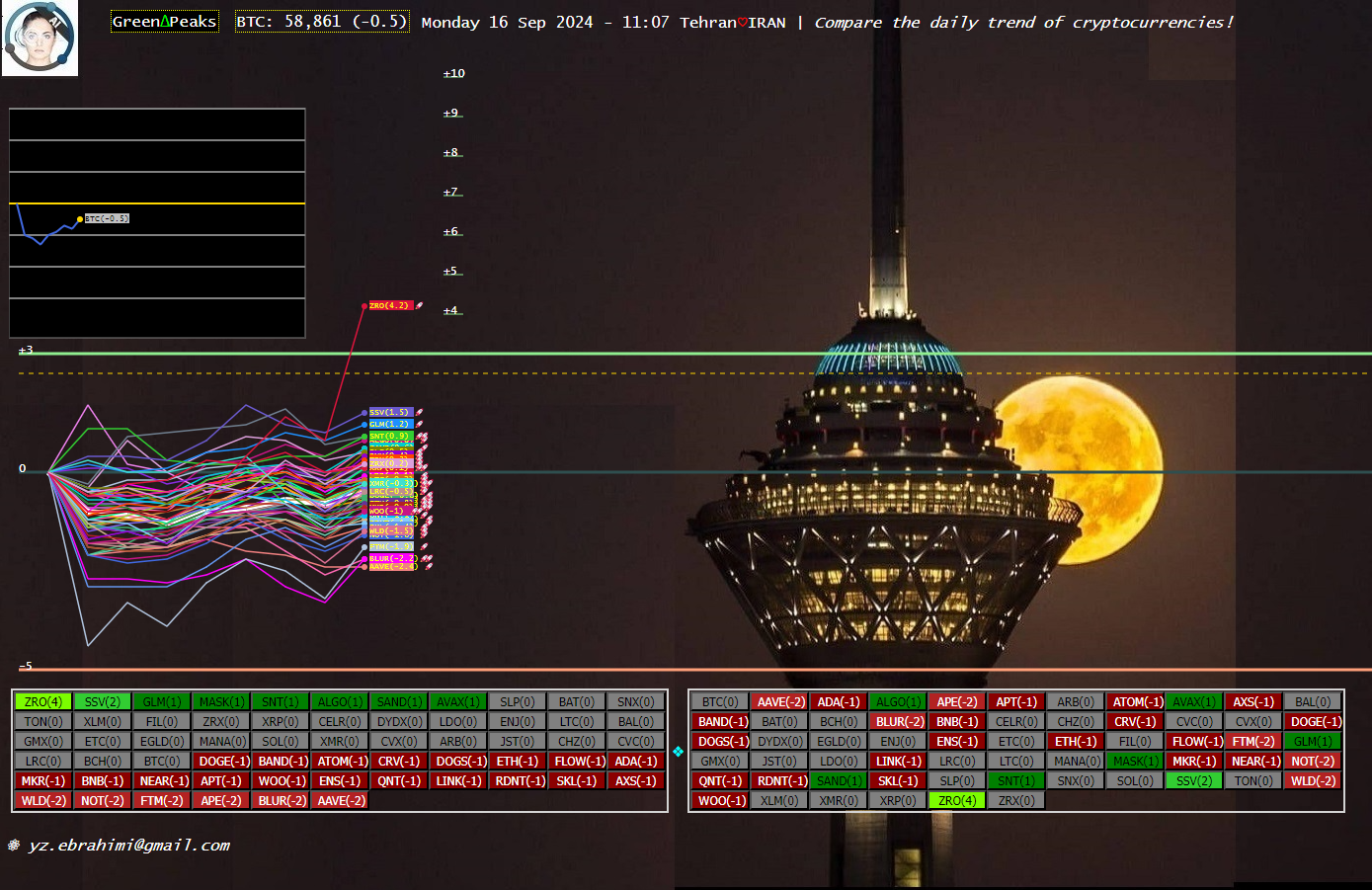
Task: Click the SSV(1.5) chart line label
Action: (x=390, y=412)
